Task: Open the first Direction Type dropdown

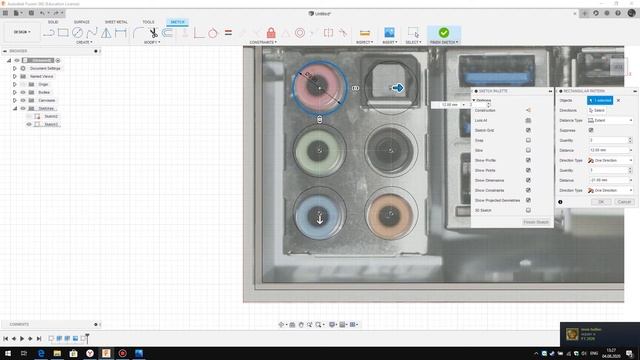Action: (610, 160)
